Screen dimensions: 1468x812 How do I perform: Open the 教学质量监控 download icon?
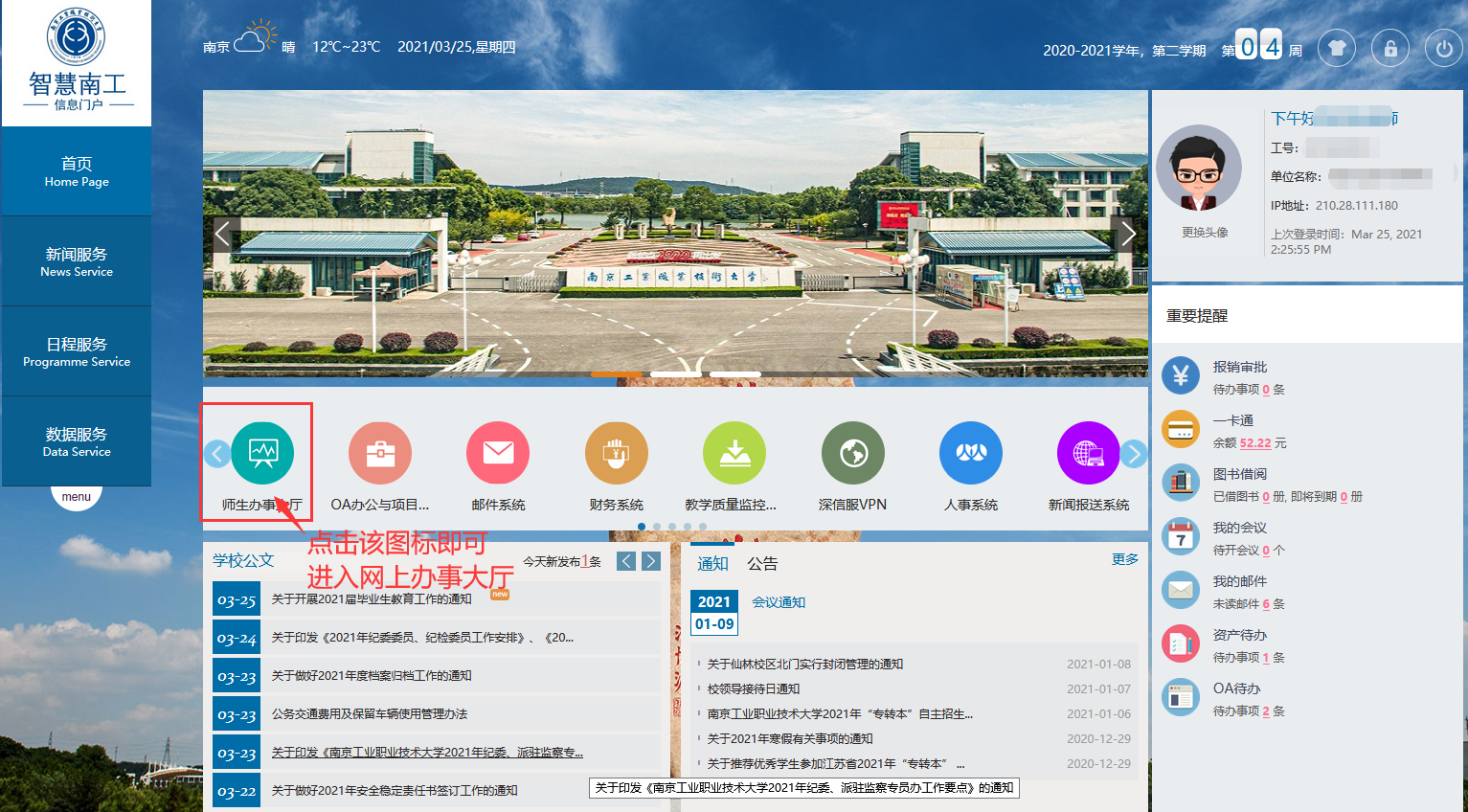tap(734, 453)
